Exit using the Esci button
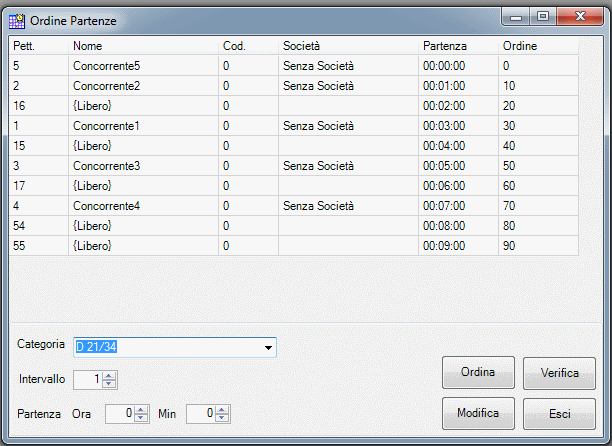Image resolution: width=612 pixels, height=446 pixels. pos(559,414)
